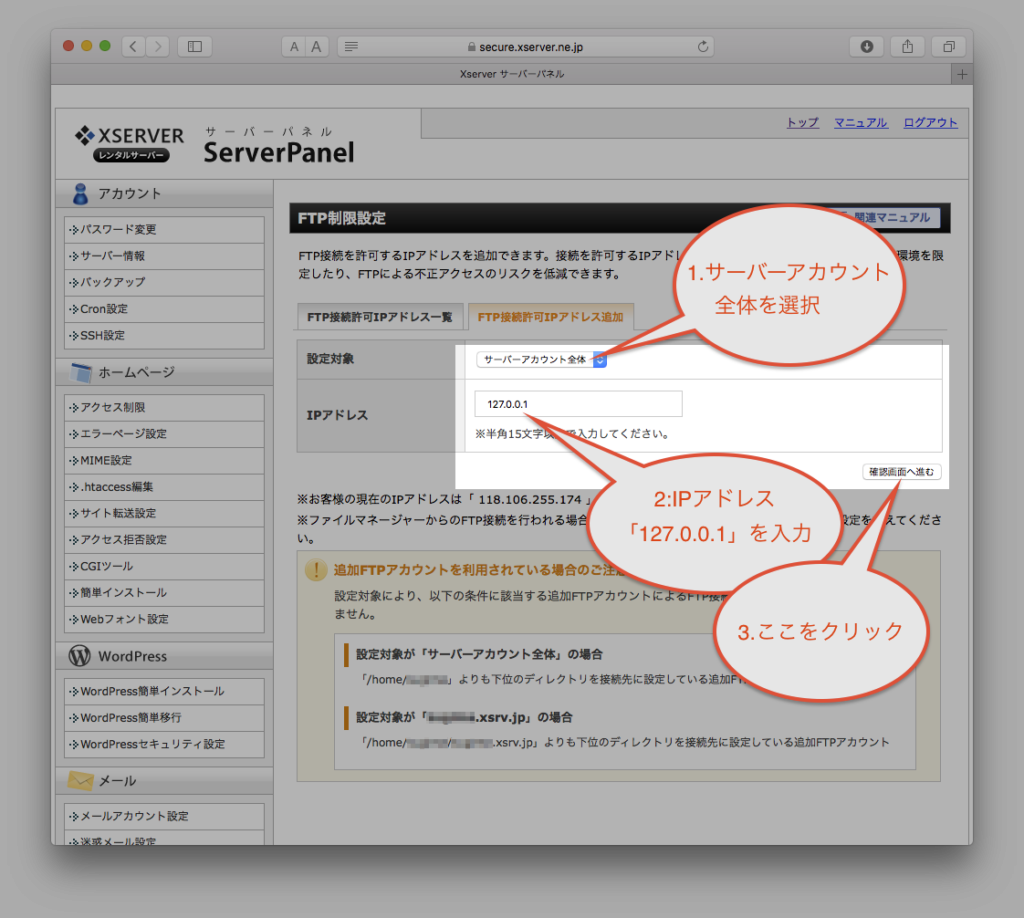1024x918 pixels.
Task: Open Cron設定 in sidebar
Action: point(165,309)
